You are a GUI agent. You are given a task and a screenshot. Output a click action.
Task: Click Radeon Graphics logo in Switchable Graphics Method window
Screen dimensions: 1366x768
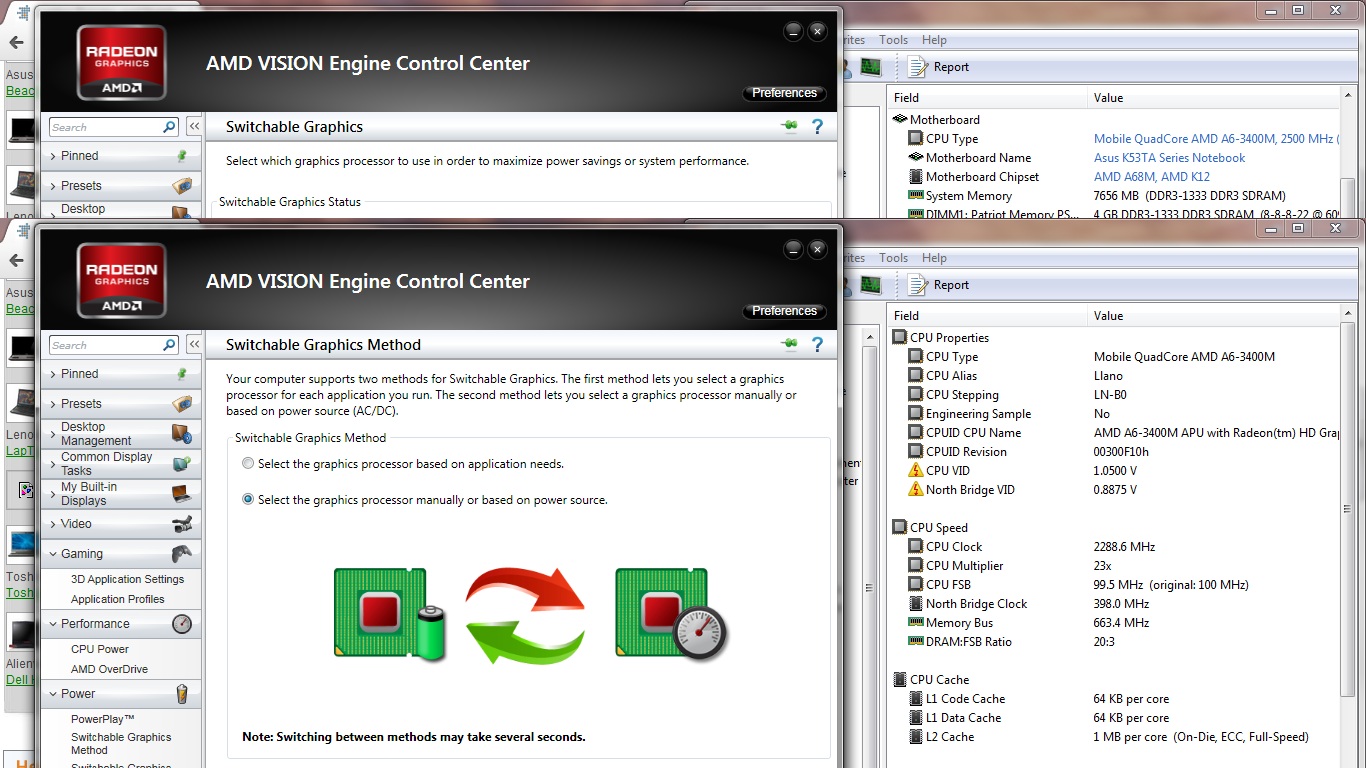pyautogui.click(x=122, y=281)
